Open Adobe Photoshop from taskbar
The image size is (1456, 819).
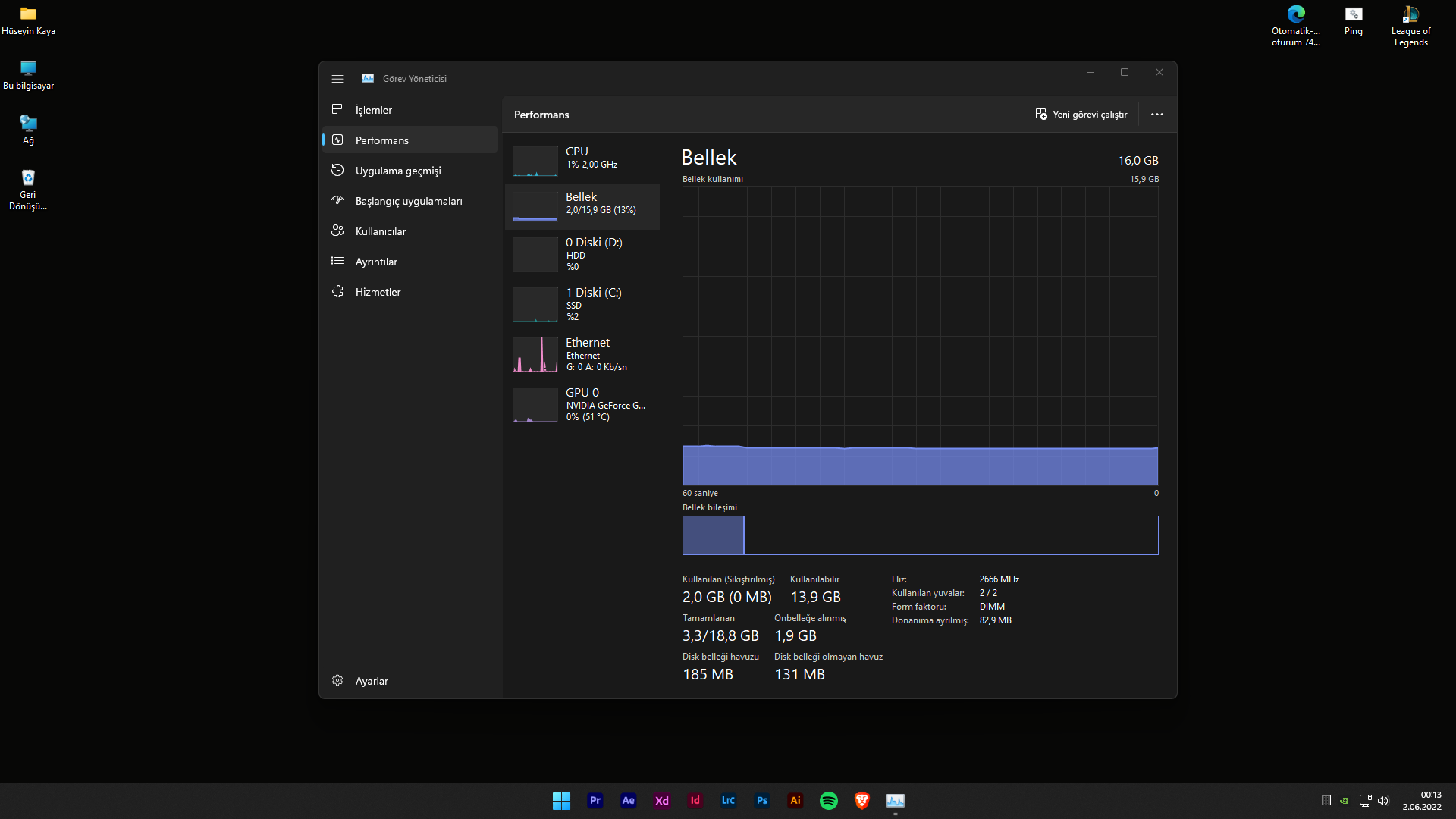761,801
